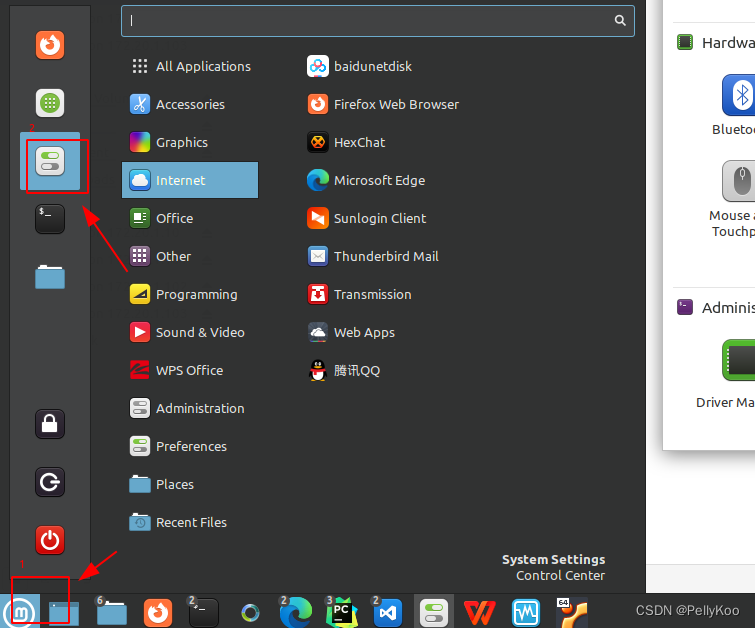Open the file manager group on the taskbar
The width and height of the screenshot is (755, 628).
[x=112, y=613]
